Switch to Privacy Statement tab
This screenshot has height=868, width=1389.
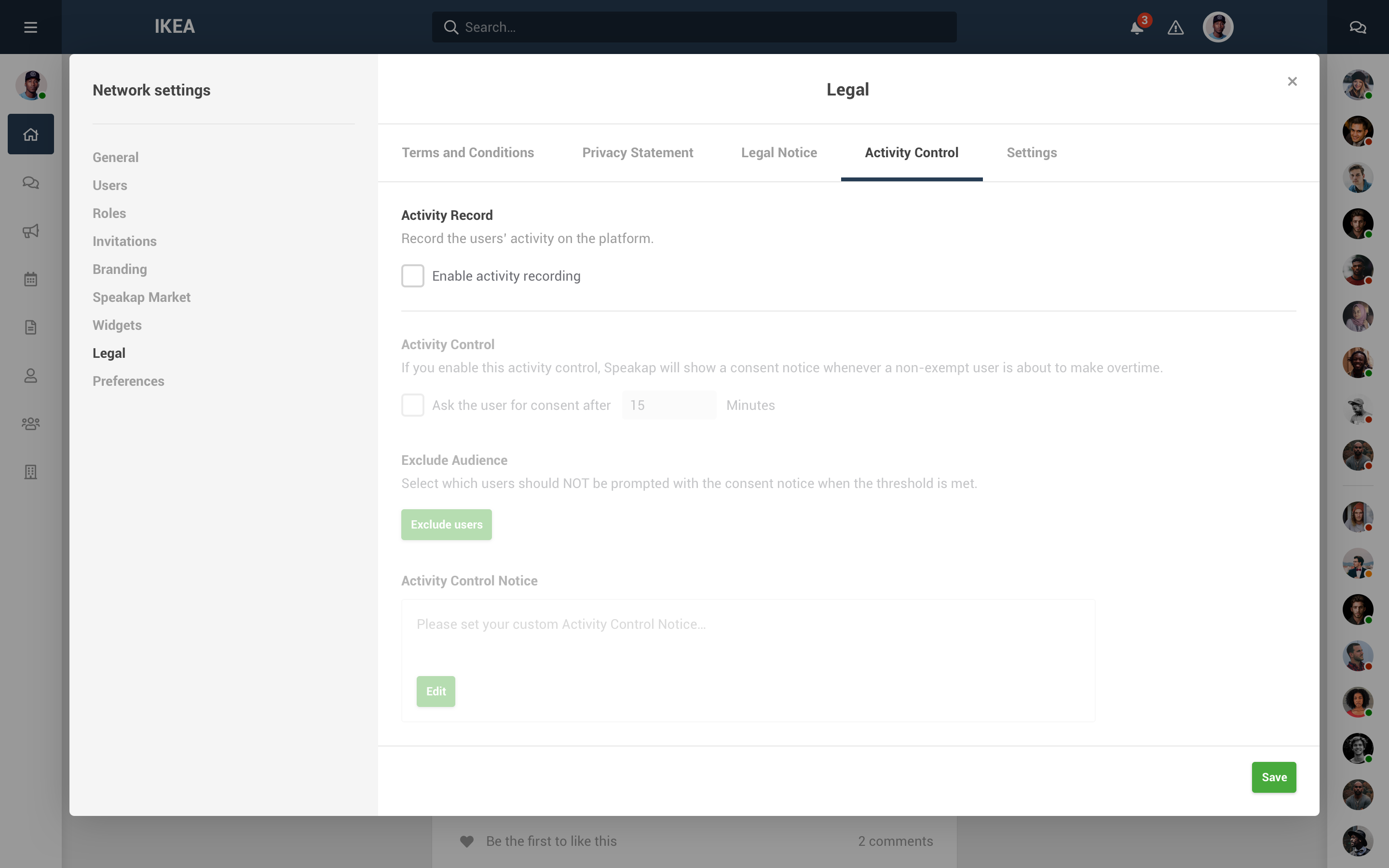click(x=638, y=153)
